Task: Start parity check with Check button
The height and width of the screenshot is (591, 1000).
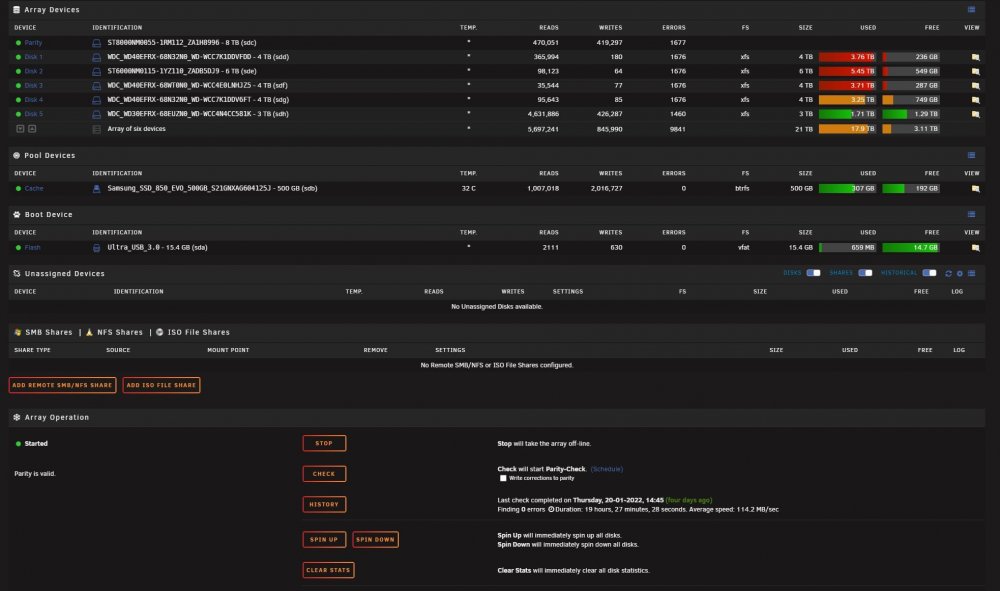Action: [324, 474]
